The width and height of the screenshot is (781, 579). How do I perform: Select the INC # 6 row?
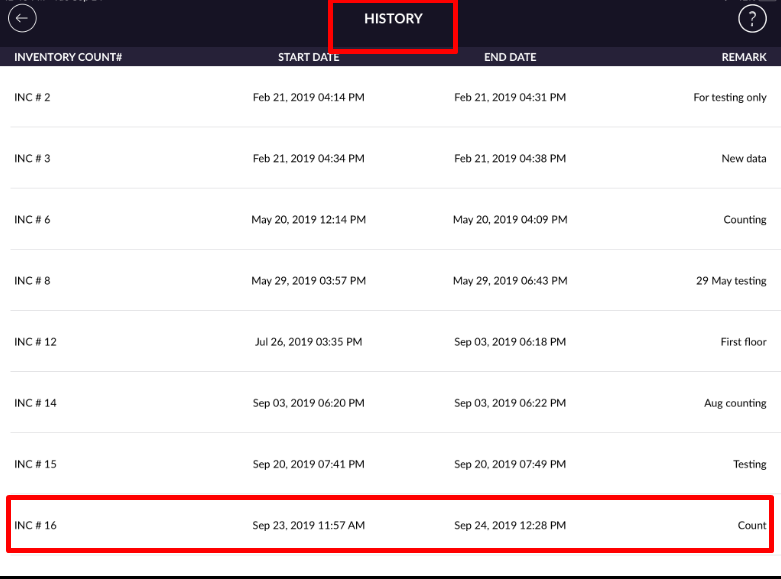(x=32, y=220)
